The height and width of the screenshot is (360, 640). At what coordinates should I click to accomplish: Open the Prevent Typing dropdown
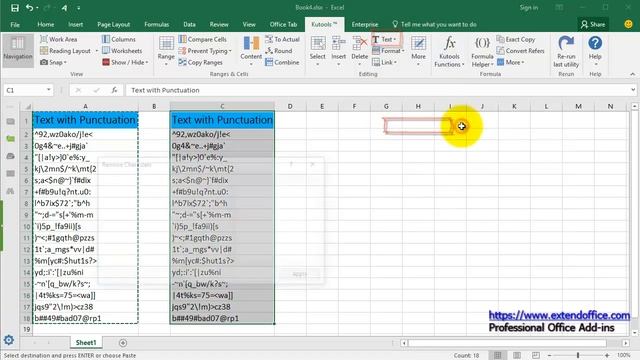pos(205,51)
